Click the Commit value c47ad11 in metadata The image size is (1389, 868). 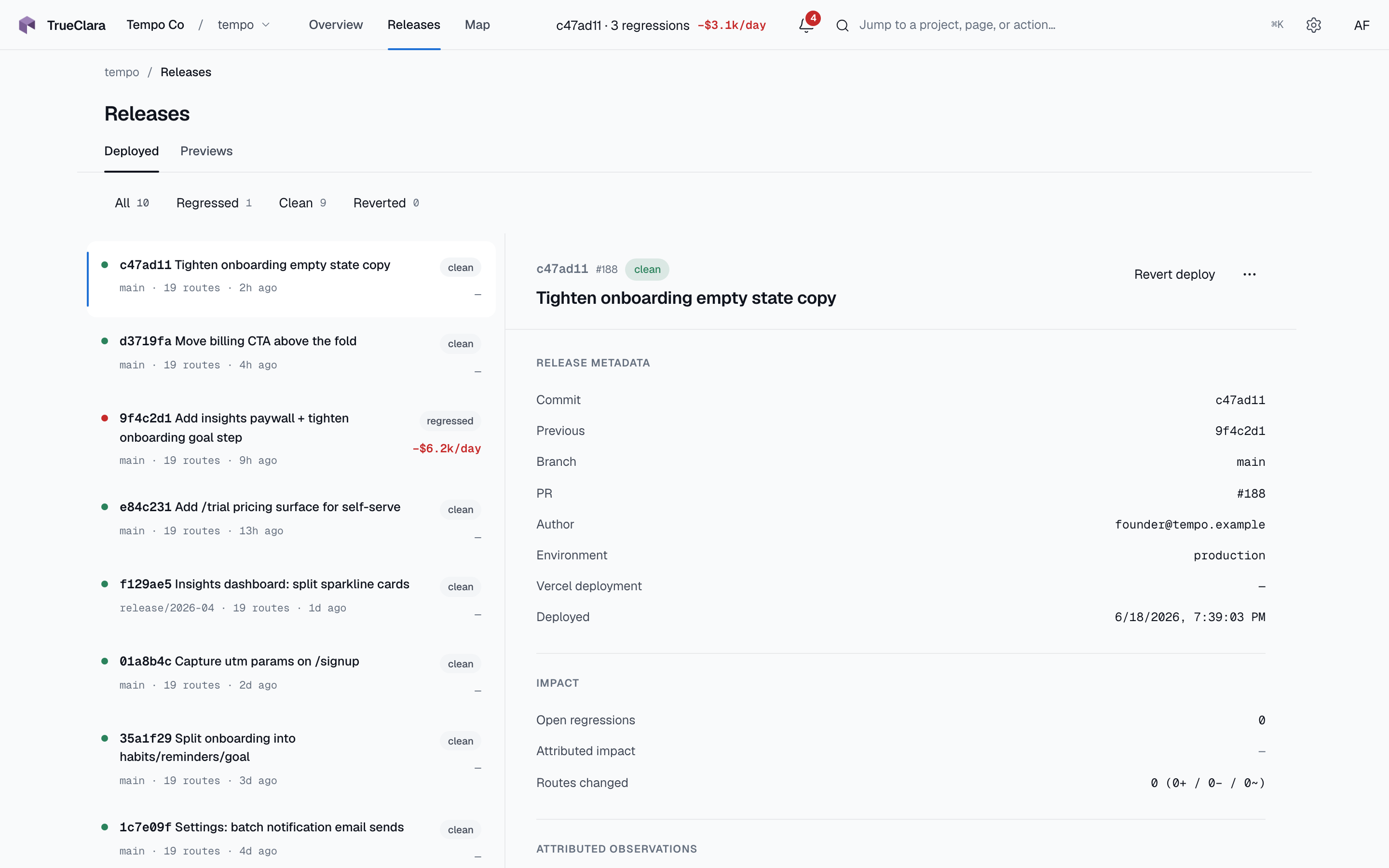click(1240, 400)
